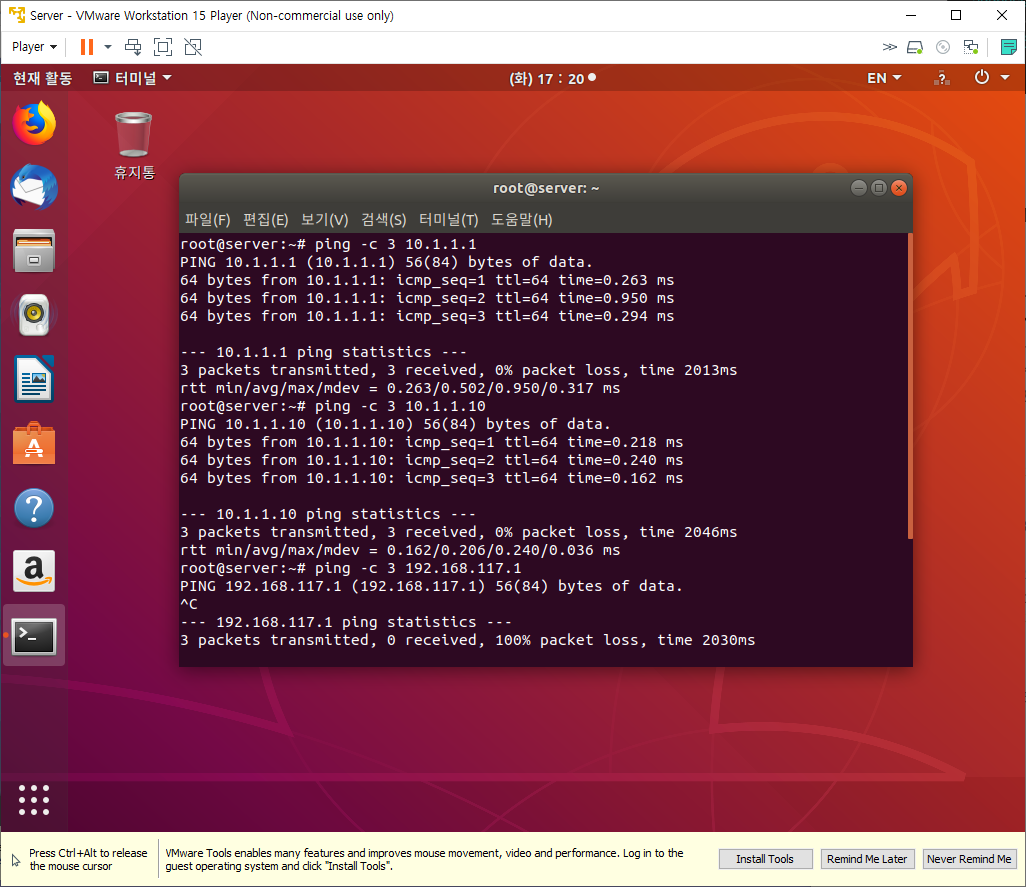The height and width of the screenshot is (887, 1026).
Task: Click the '^C' interrupt line in terminal
Action: (188, 604)
